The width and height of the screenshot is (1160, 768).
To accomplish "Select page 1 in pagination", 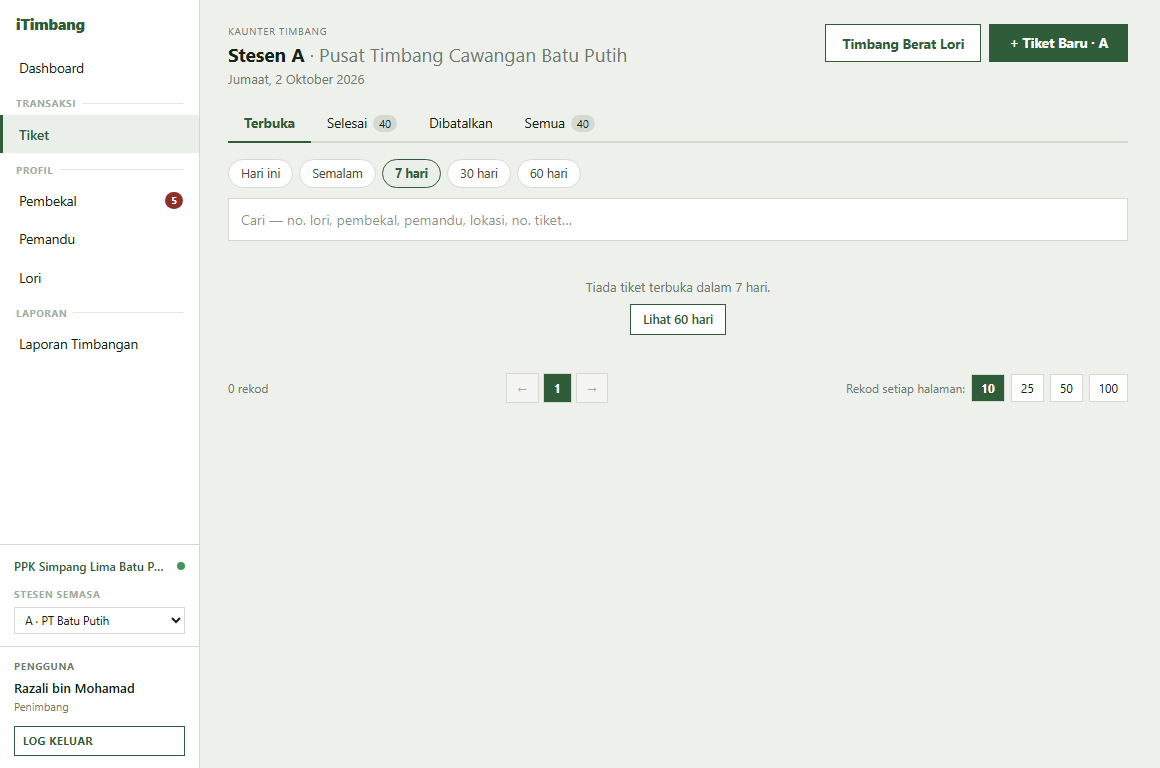I will point(557,388).
